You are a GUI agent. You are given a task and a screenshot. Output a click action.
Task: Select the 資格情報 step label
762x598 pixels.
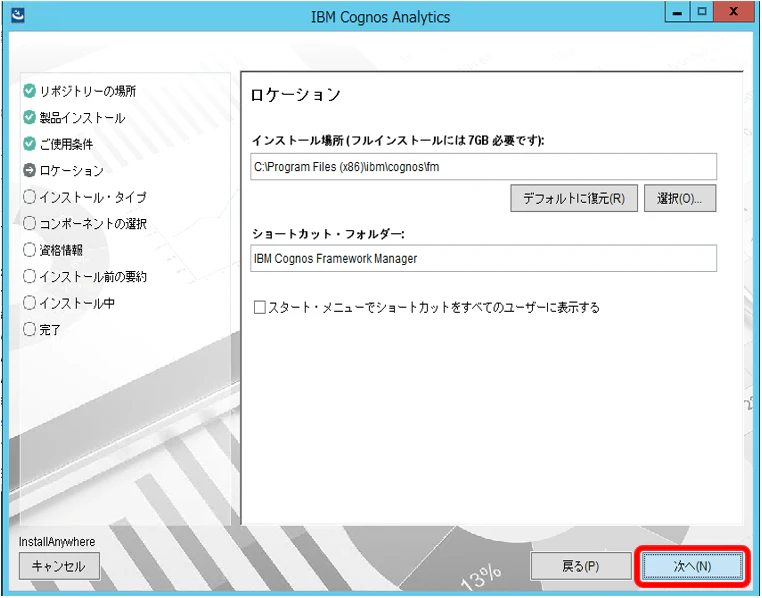[61, 250]
